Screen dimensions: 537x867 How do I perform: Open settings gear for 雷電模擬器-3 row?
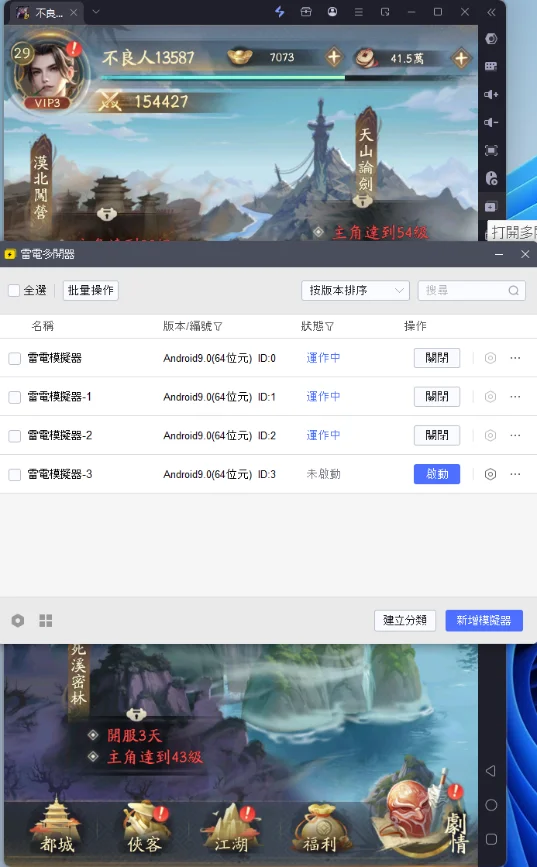[x=491, y=474]
